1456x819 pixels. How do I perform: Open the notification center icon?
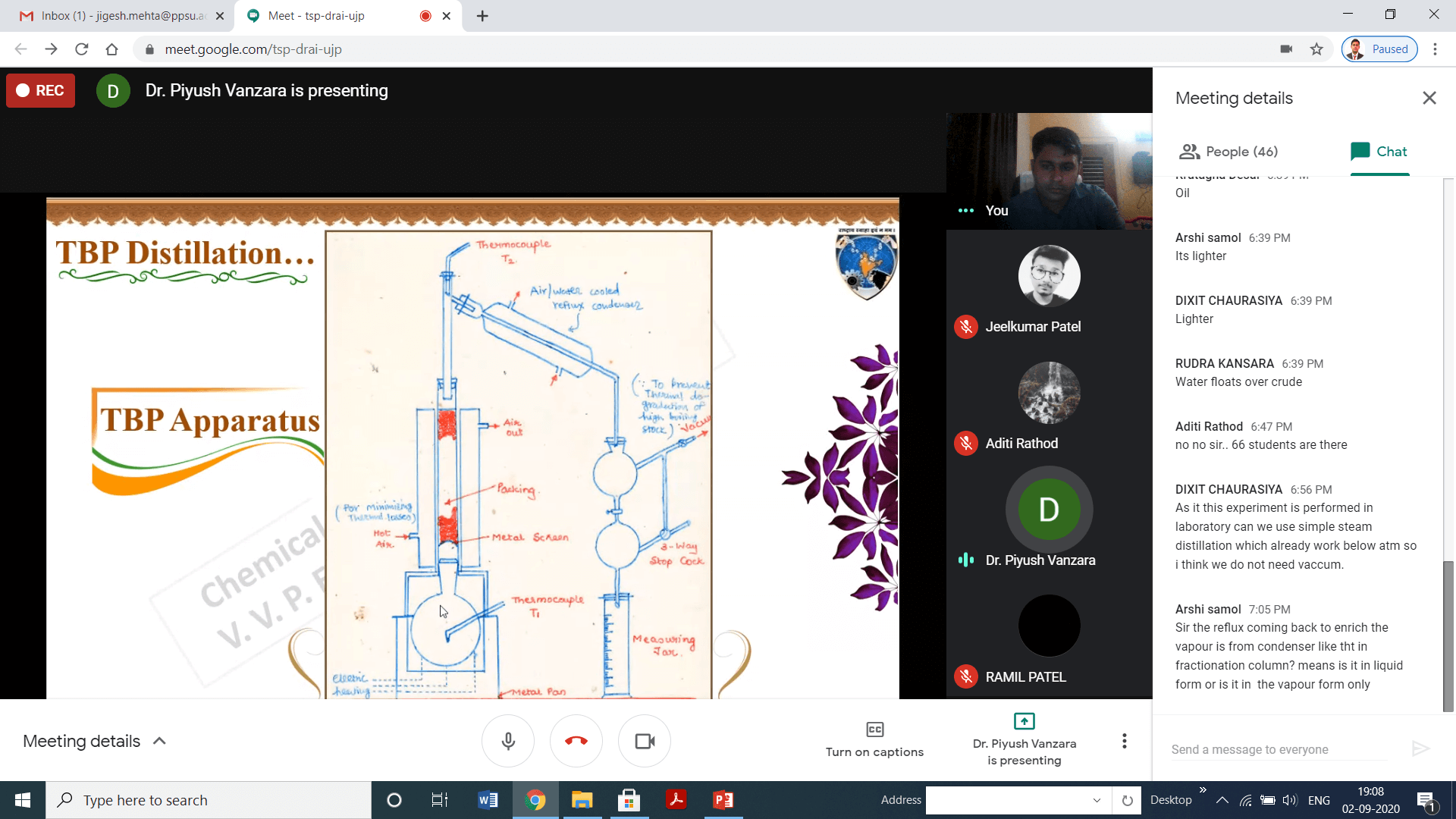point(1426,800)
